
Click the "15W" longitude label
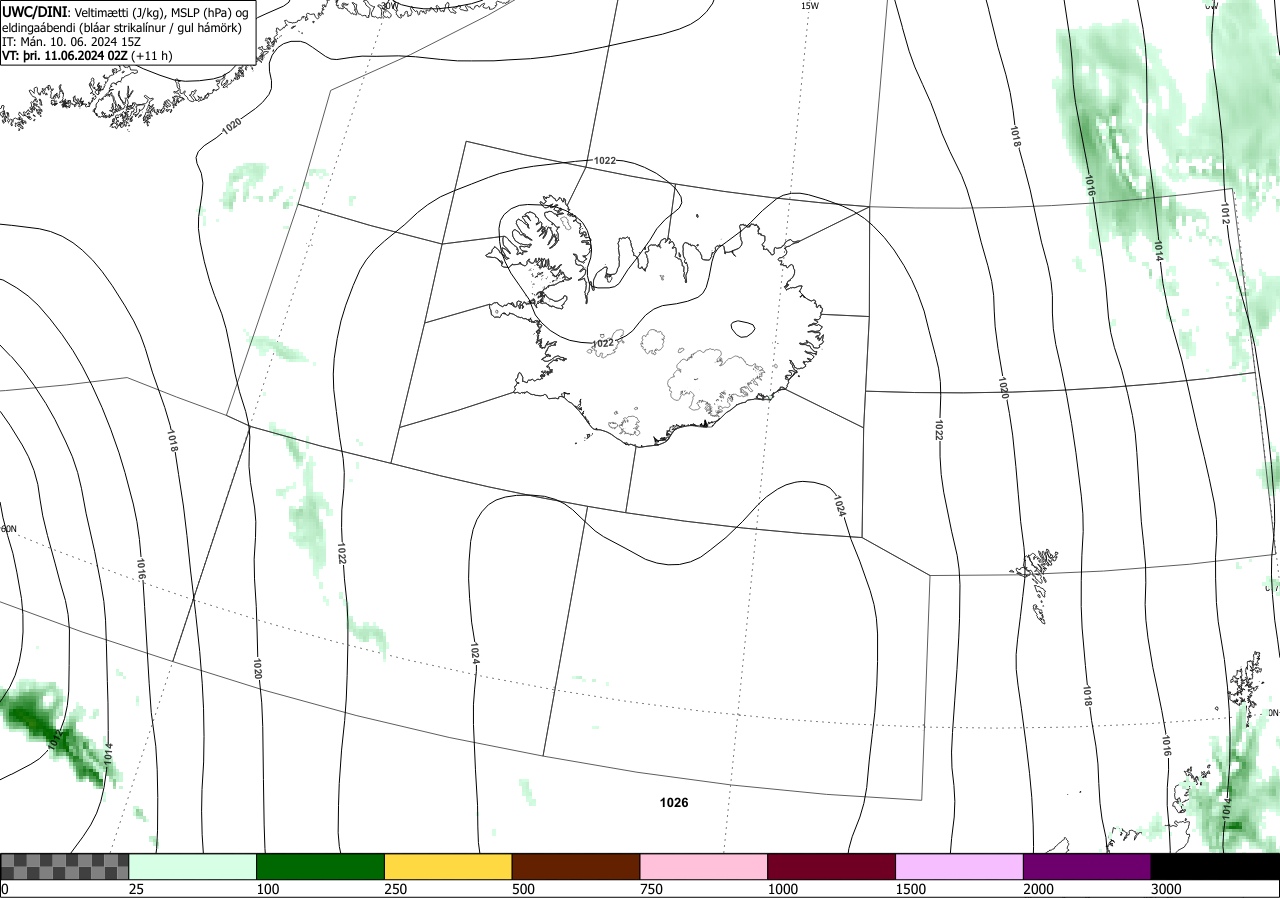[810, 5]
